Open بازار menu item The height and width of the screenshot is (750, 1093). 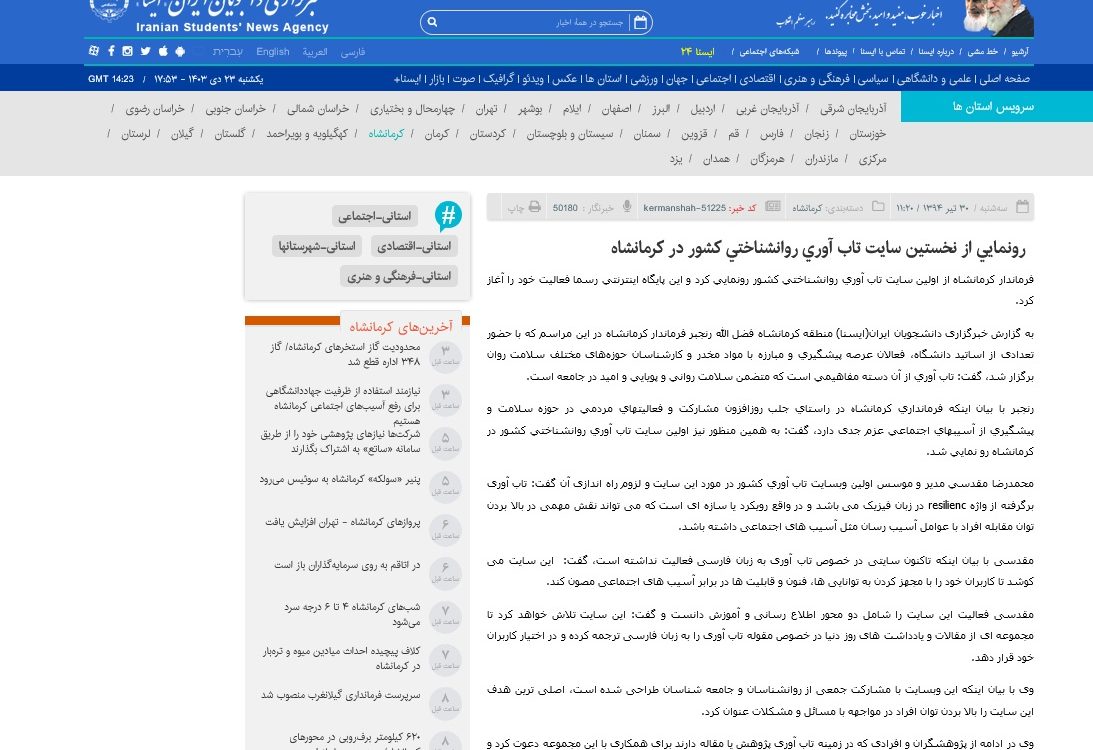[x=436, y=79]
